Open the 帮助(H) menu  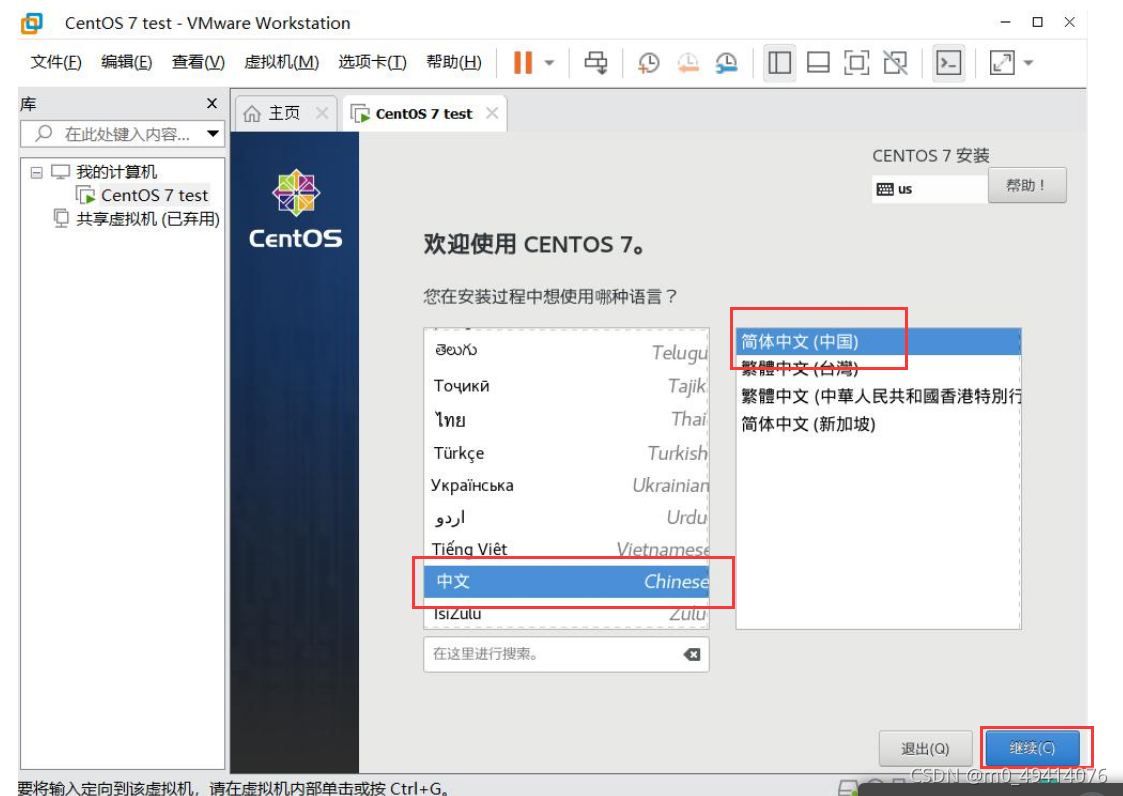click(453, 62)
